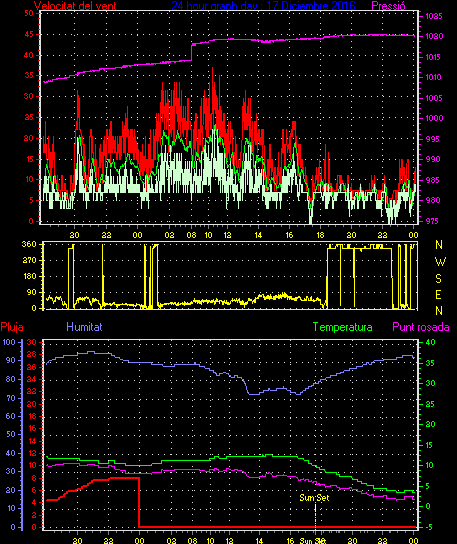Click the '90' value on wind direction axis
457x544 pixels.
32,292
